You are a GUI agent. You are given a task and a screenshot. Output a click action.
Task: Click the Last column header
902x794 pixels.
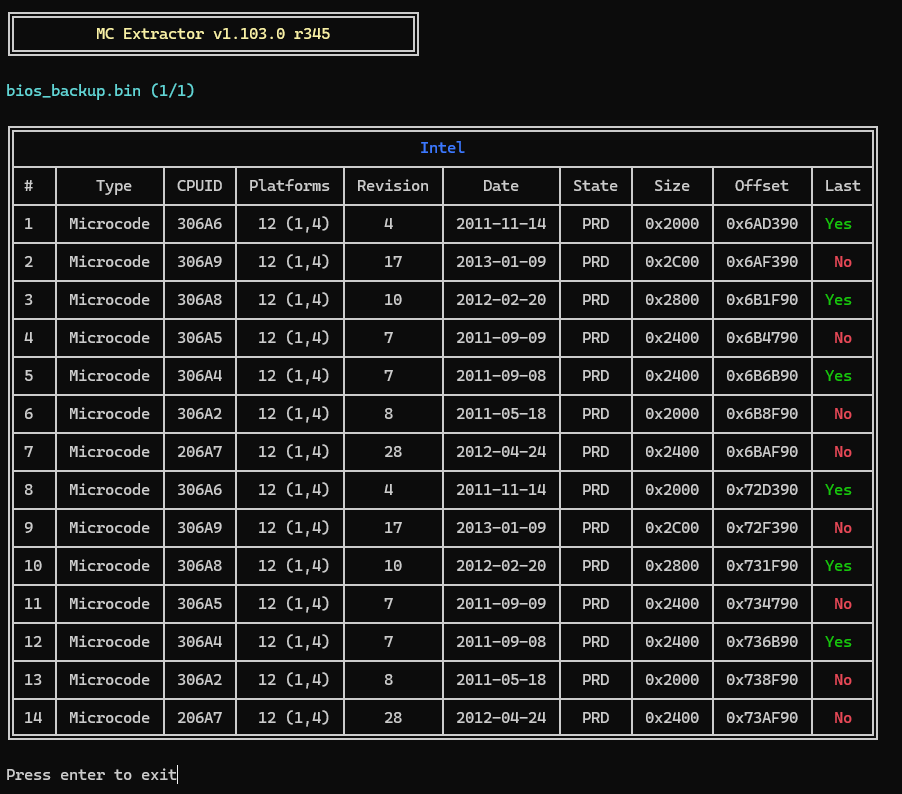pos(842,186)
